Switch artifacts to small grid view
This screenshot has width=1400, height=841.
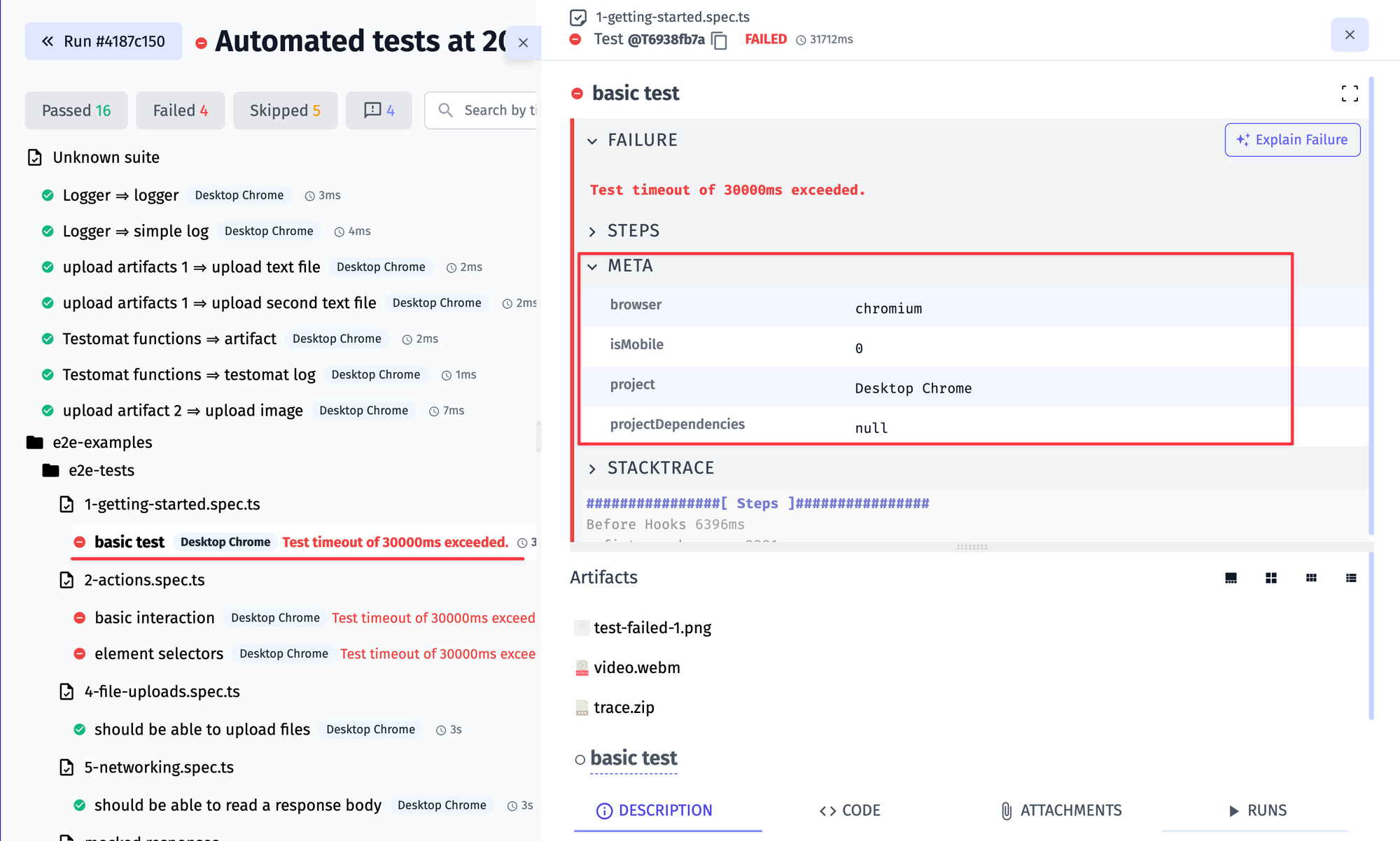point(1311,578)
